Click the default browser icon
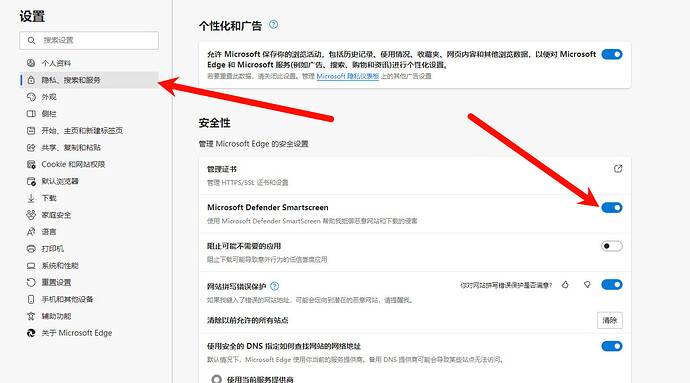 coord(31,181)
